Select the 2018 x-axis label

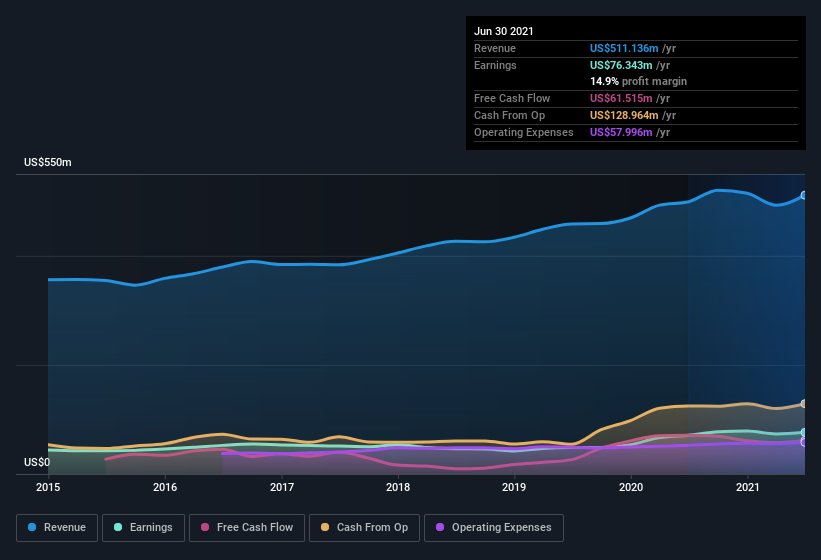point(398,487)
